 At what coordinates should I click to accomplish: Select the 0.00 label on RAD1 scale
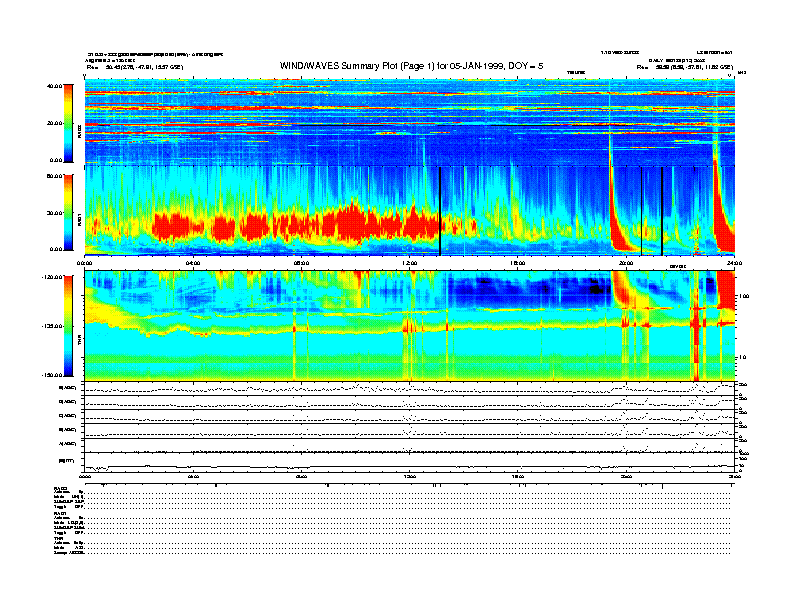(56, 249)
